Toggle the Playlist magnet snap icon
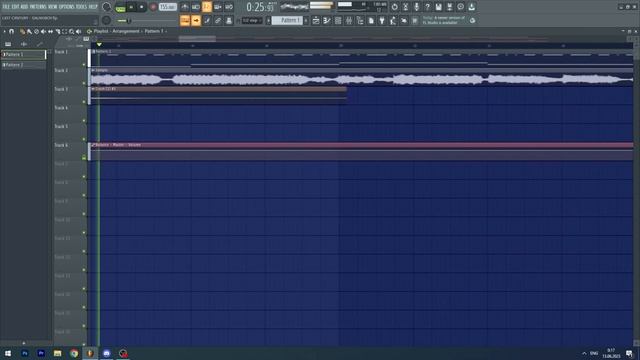 pos(11,31)
